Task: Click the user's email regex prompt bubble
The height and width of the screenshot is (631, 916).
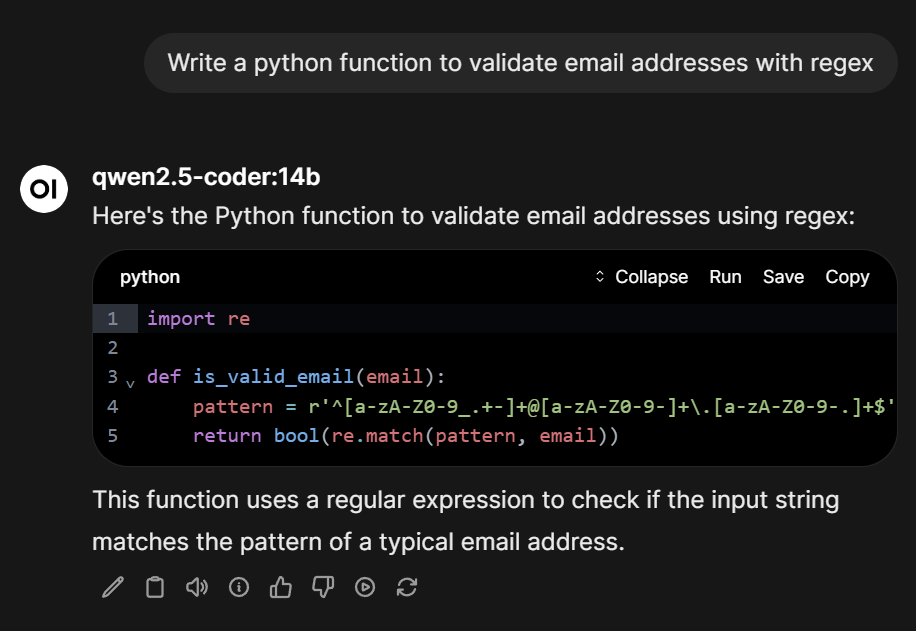Action: click(x=520, y=62)
